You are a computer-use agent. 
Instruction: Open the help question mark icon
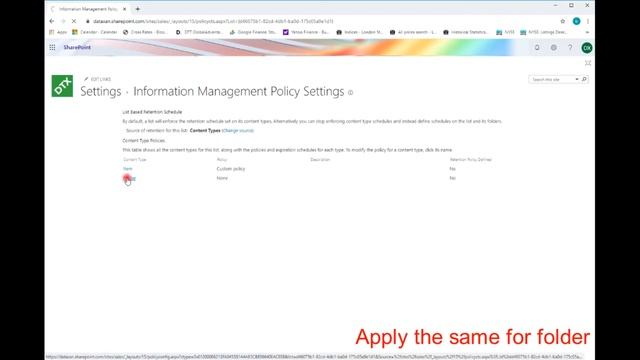(x=570, y=48)
